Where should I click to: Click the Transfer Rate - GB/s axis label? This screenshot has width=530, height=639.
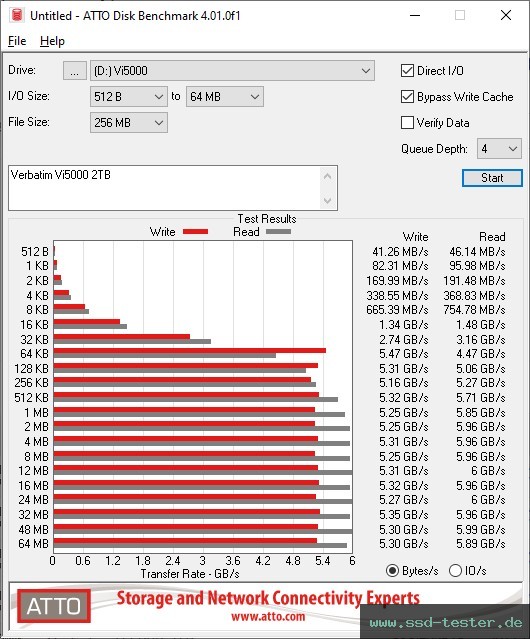click(x=190, y=574)
